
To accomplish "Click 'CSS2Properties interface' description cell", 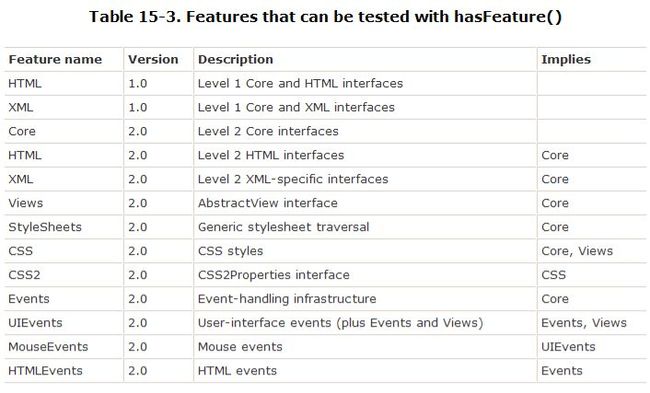I will click(x=274, y=275).
